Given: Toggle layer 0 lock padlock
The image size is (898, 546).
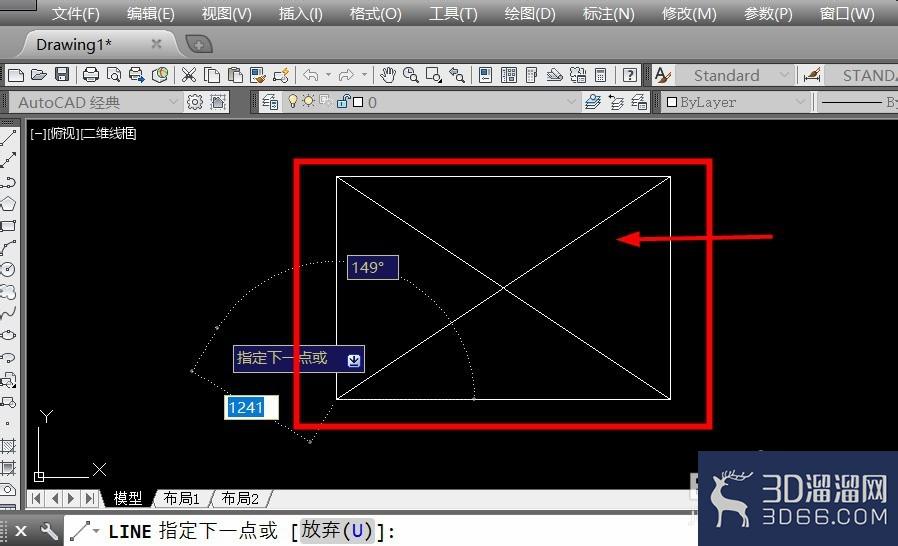Looking at the screenshot, I should 343,101.
